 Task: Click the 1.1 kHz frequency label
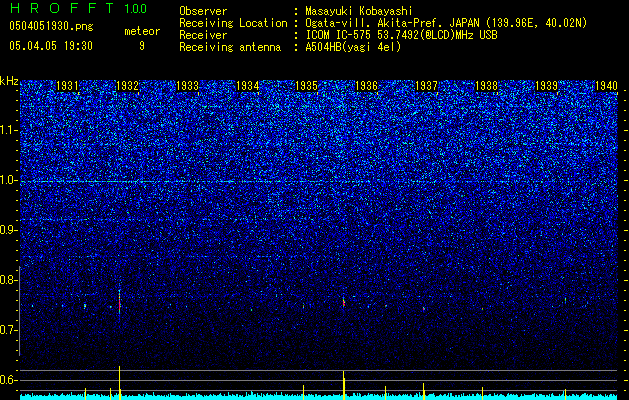point(9,130)
